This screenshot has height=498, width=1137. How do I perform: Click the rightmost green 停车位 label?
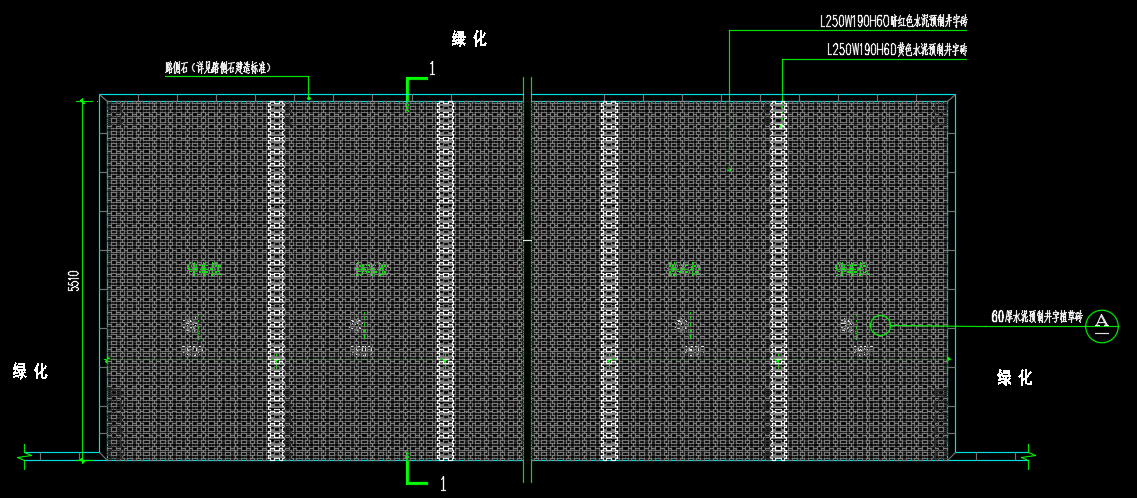coord(853,270)
